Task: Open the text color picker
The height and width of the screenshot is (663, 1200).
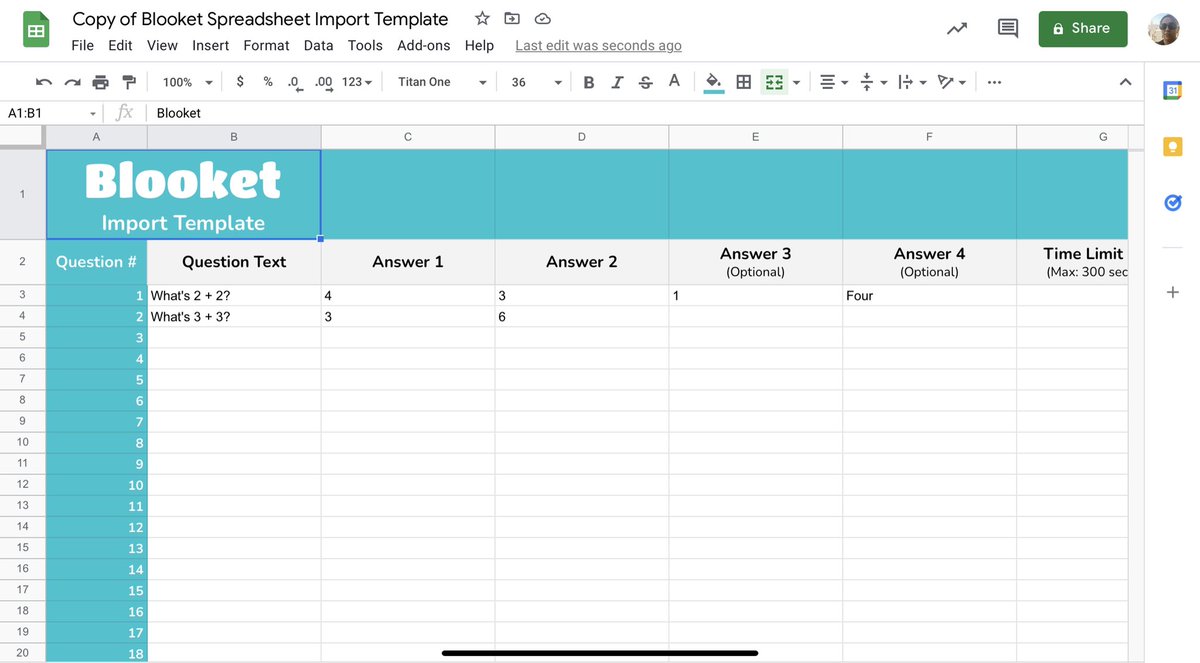Action: 674,82
